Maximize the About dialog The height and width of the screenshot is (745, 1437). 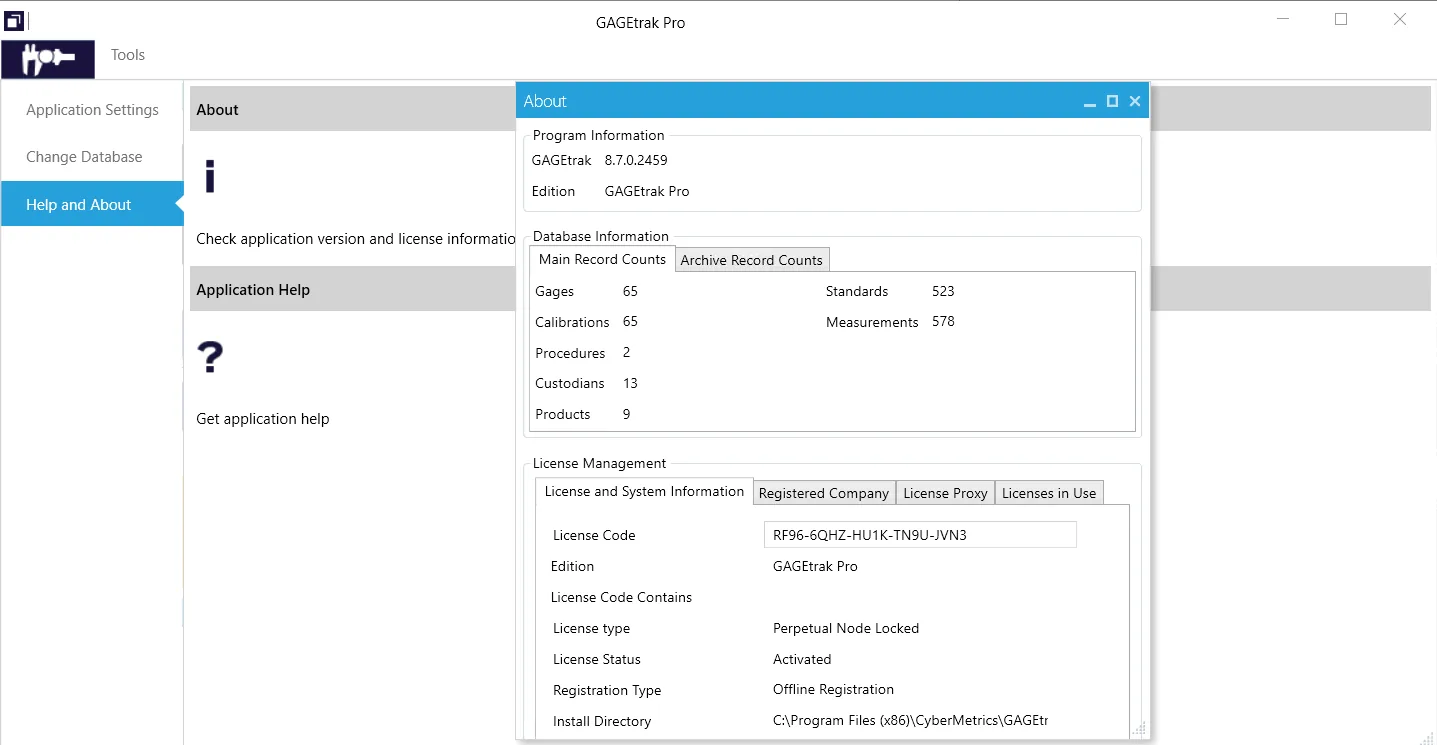(1112, 101)
